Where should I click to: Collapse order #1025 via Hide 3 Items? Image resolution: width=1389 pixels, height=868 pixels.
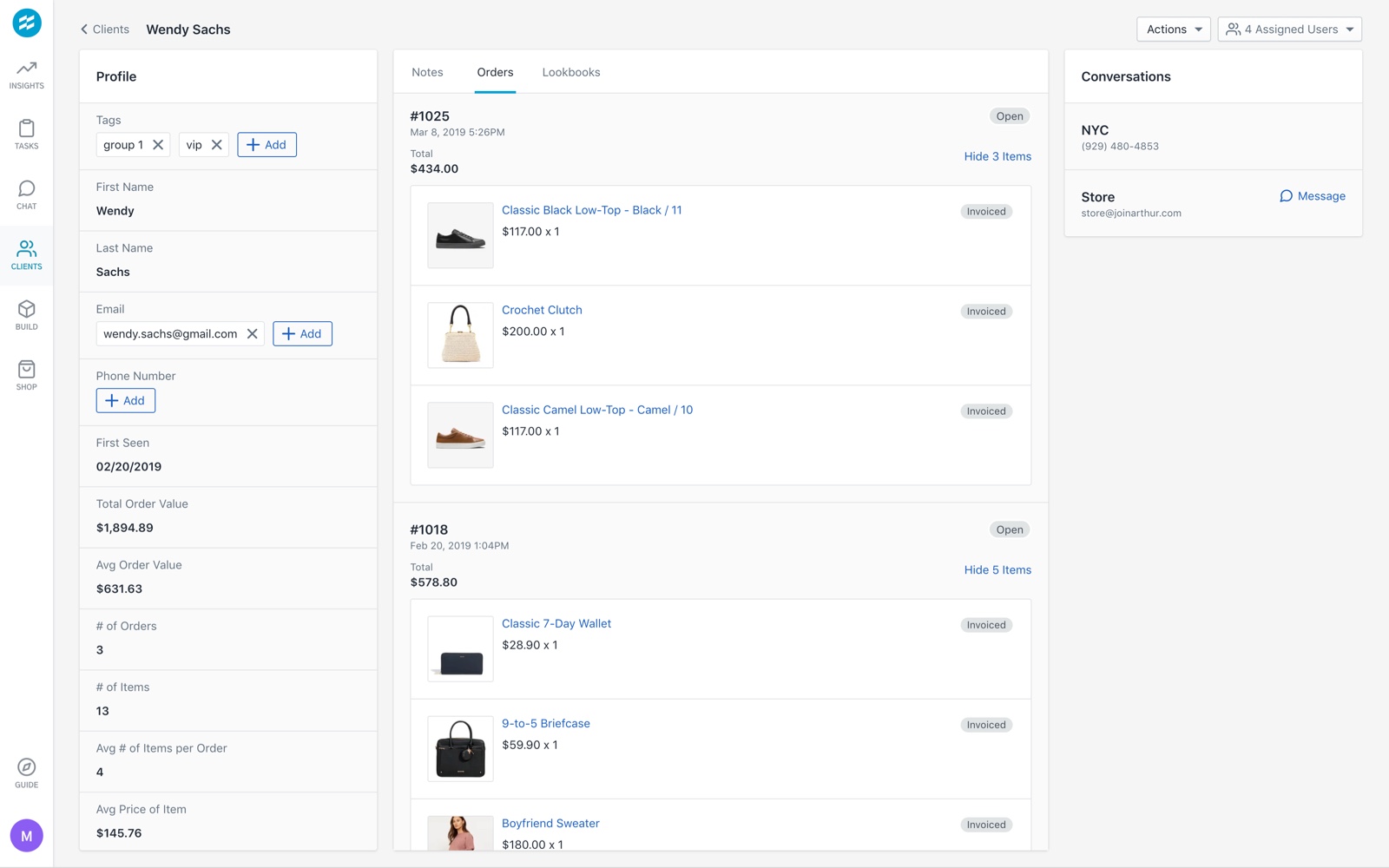point(997,156)
